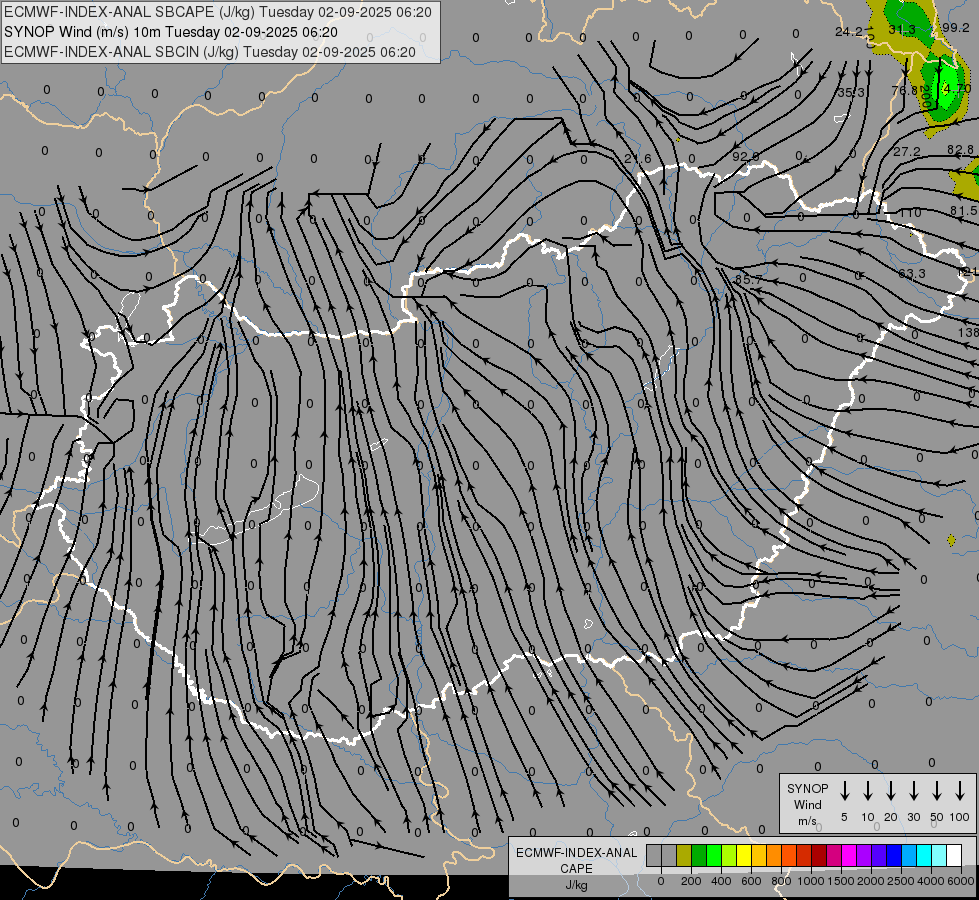Select the white 6000 J/kg swatch
Image resolution: width=979 pixels, height=900 pixels.
click(953, 855)
